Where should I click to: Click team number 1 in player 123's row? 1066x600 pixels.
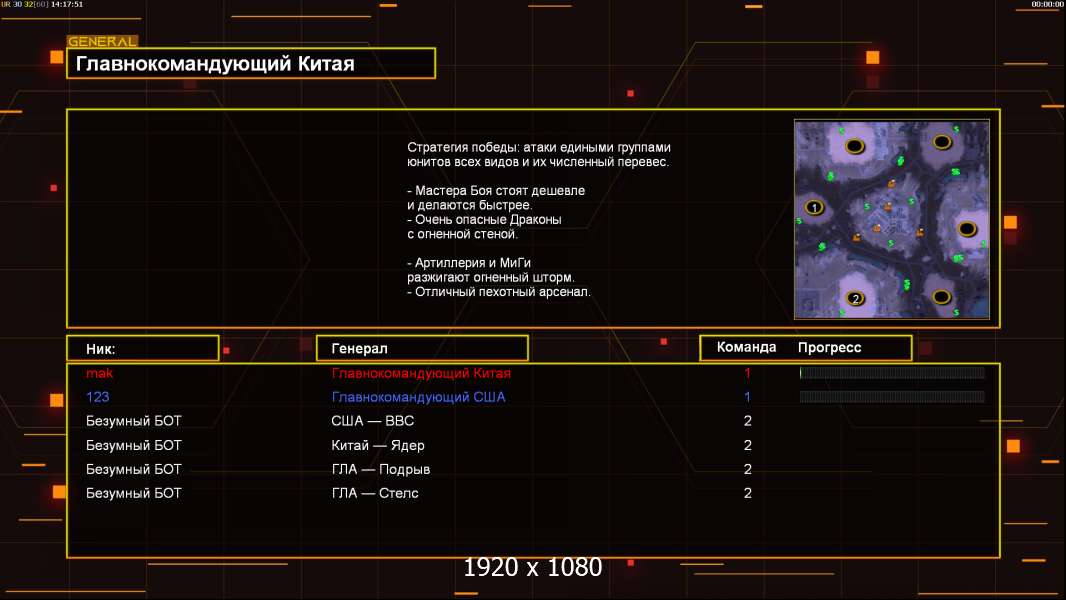(747, 397)
